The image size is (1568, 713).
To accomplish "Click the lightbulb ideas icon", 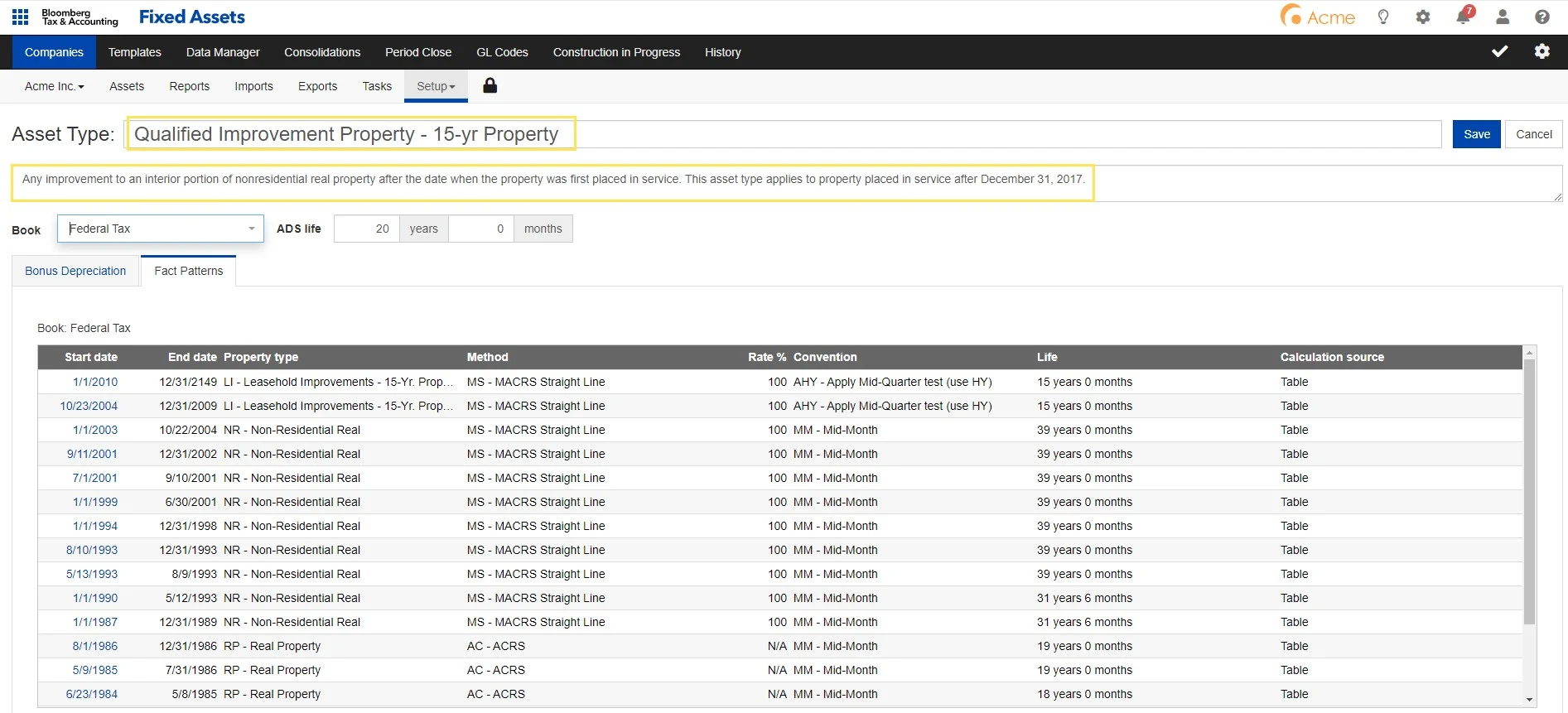I will point(1383,17).
